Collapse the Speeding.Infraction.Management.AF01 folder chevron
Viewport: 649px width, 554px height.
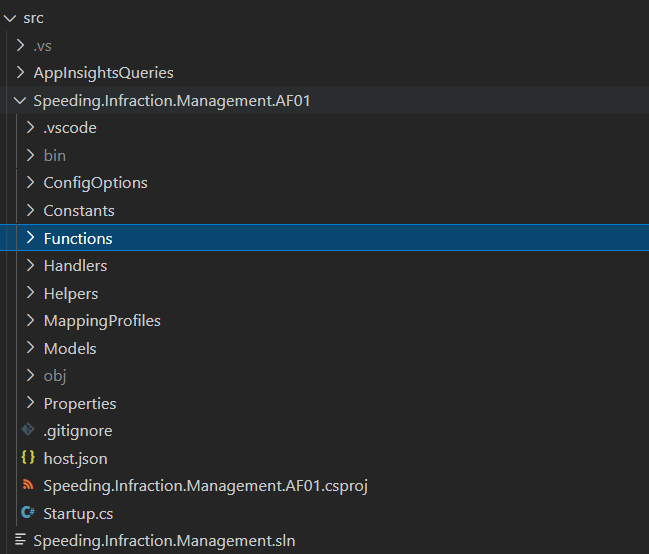(x=20, y=100)
